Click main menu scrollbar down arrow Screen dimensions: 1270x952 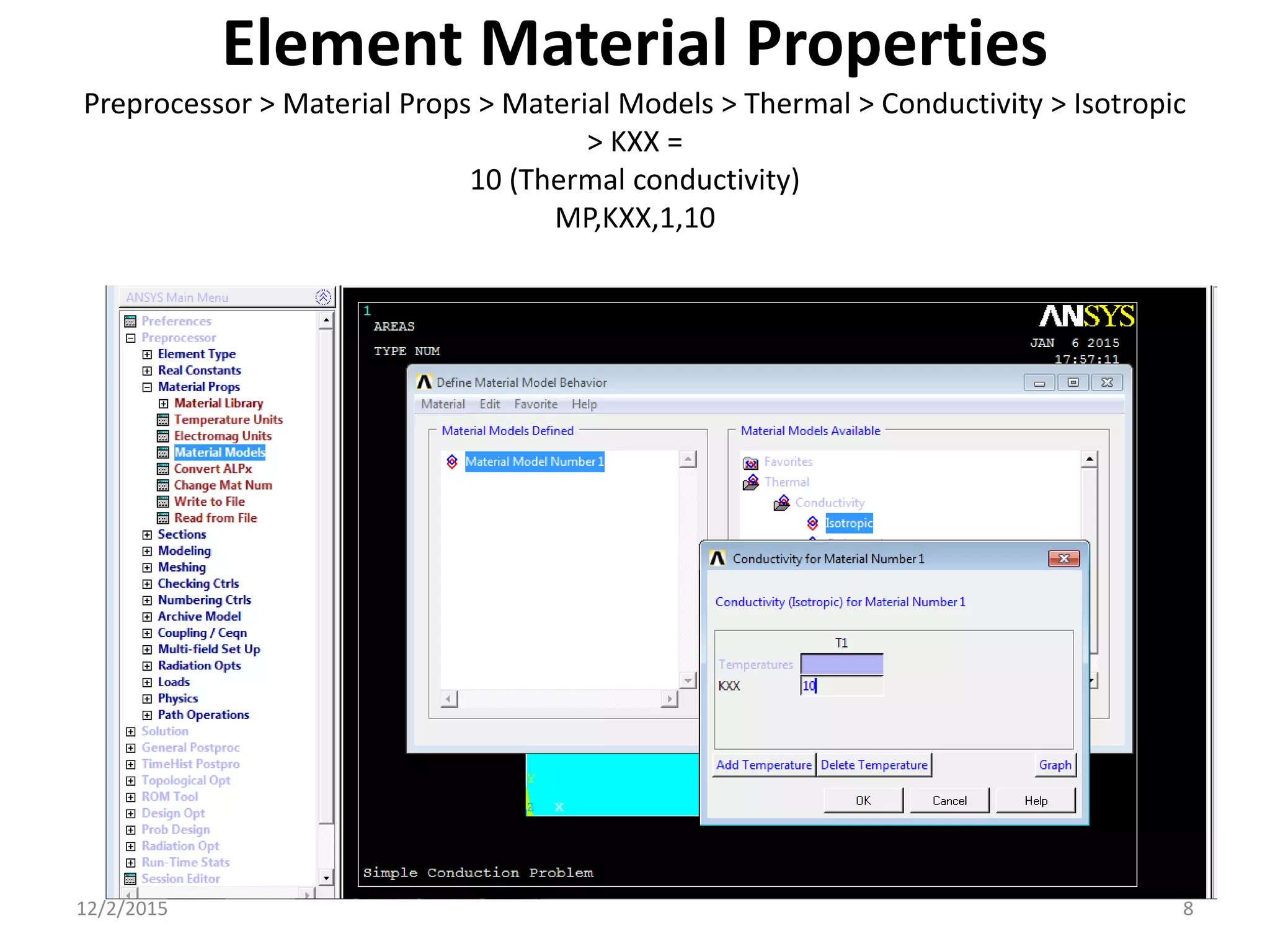pyautogui.click(x=326, y=878)
